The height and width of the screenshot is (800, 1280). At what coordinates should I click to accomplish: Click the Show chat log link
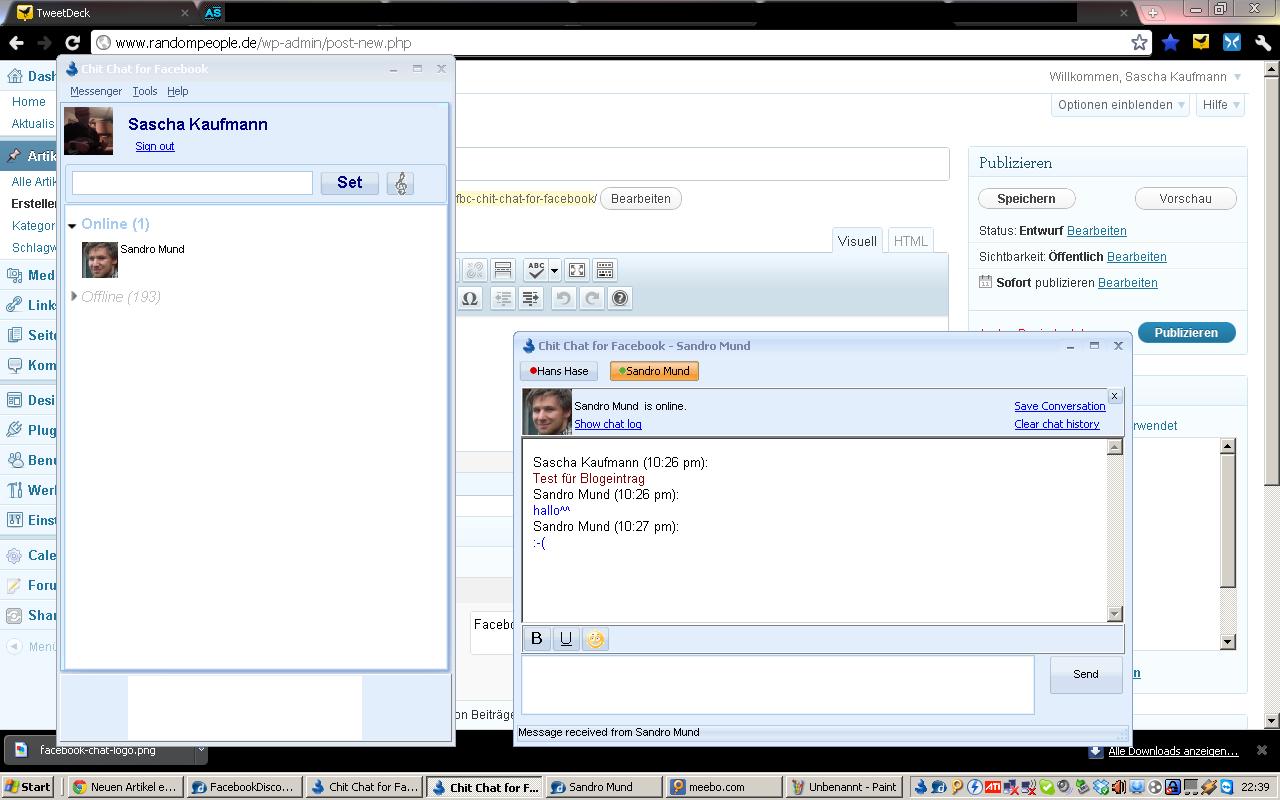(x=608, y=424)
